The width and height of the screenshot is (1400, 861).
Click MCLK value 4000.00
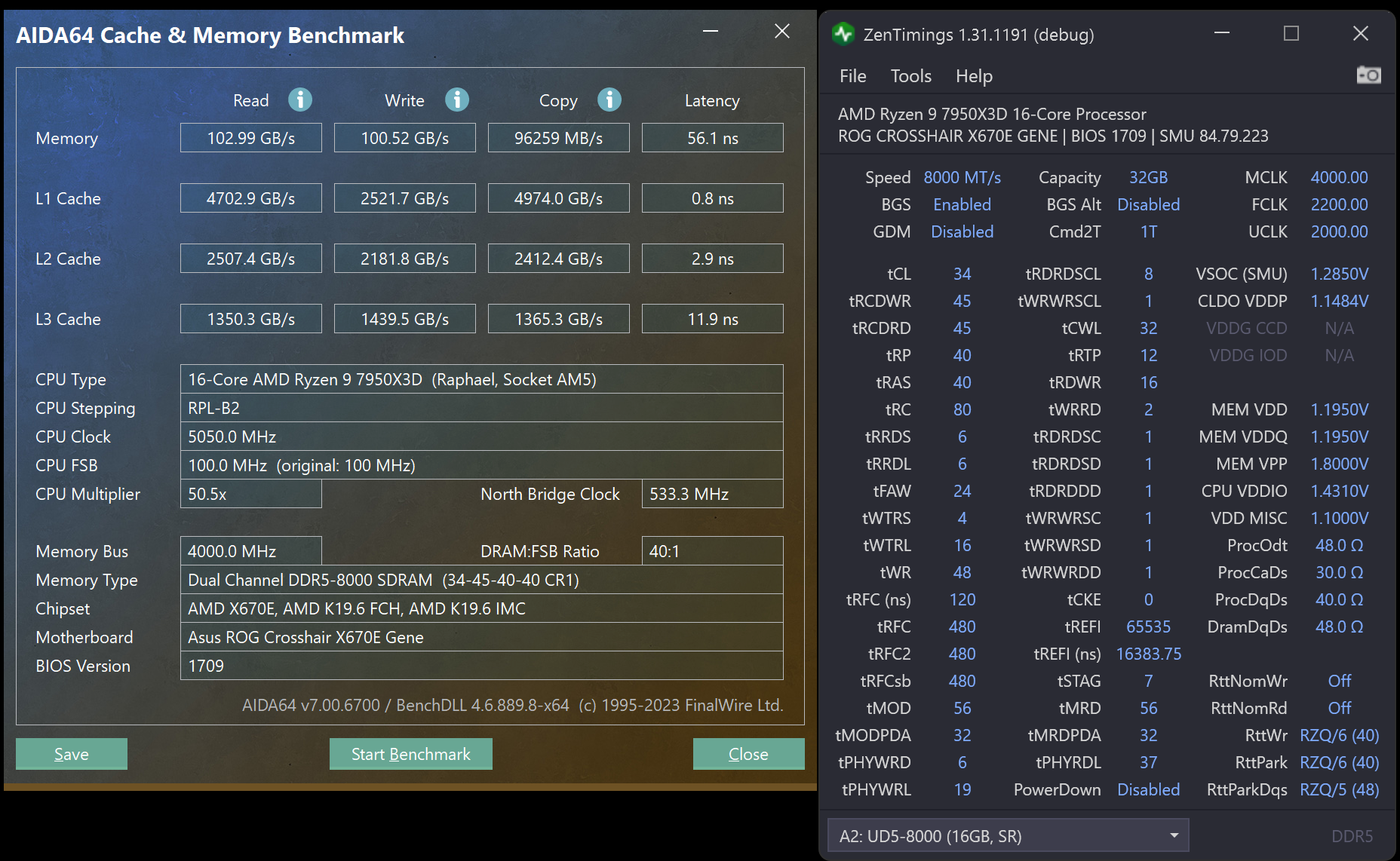click(x=1339, y=177)
